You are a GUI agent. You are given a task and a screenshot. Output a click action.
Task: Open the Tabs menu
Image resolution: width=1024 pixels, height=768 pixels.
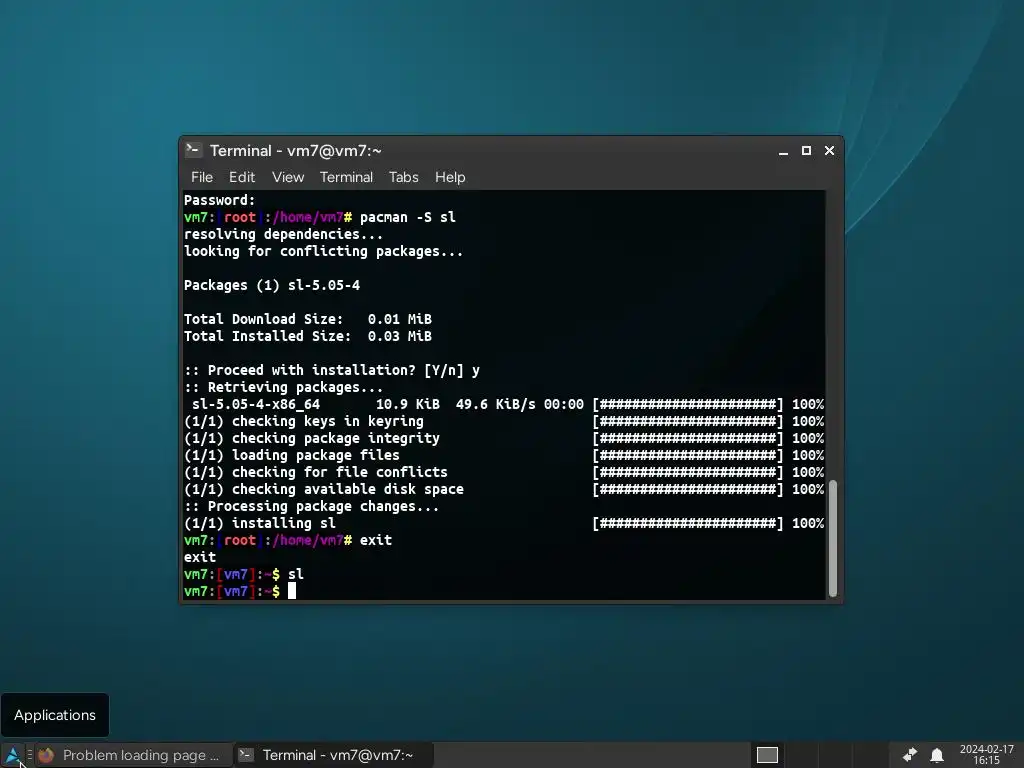click(x=404, y=177)
